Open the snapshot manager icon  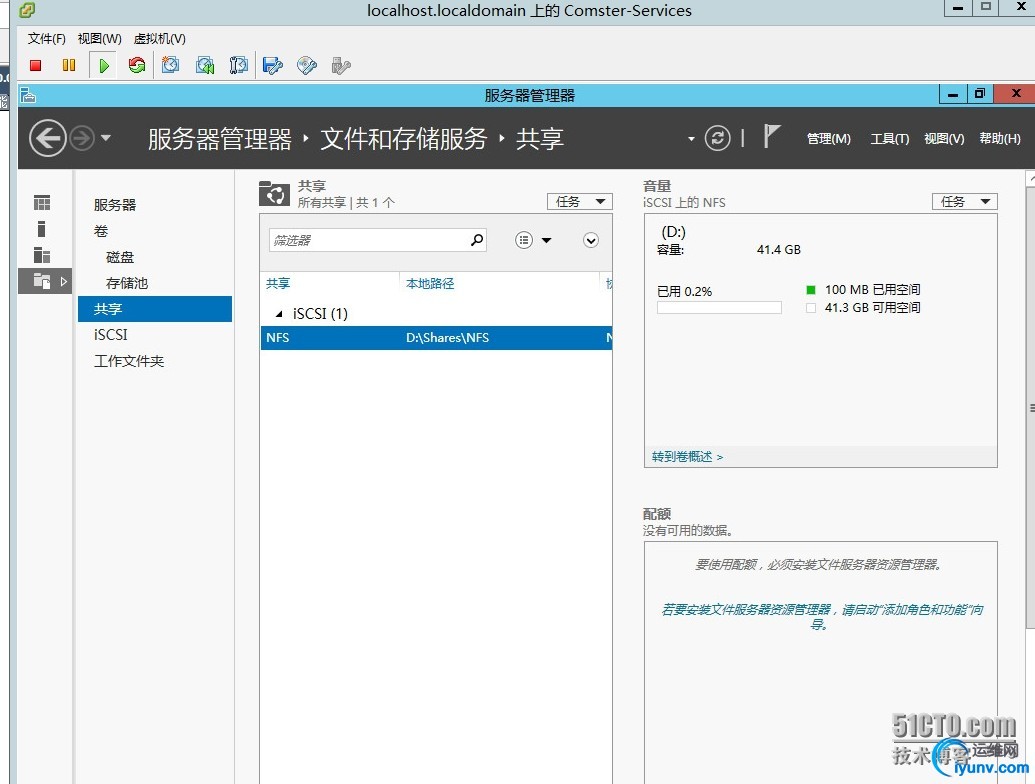coord(238,65)
